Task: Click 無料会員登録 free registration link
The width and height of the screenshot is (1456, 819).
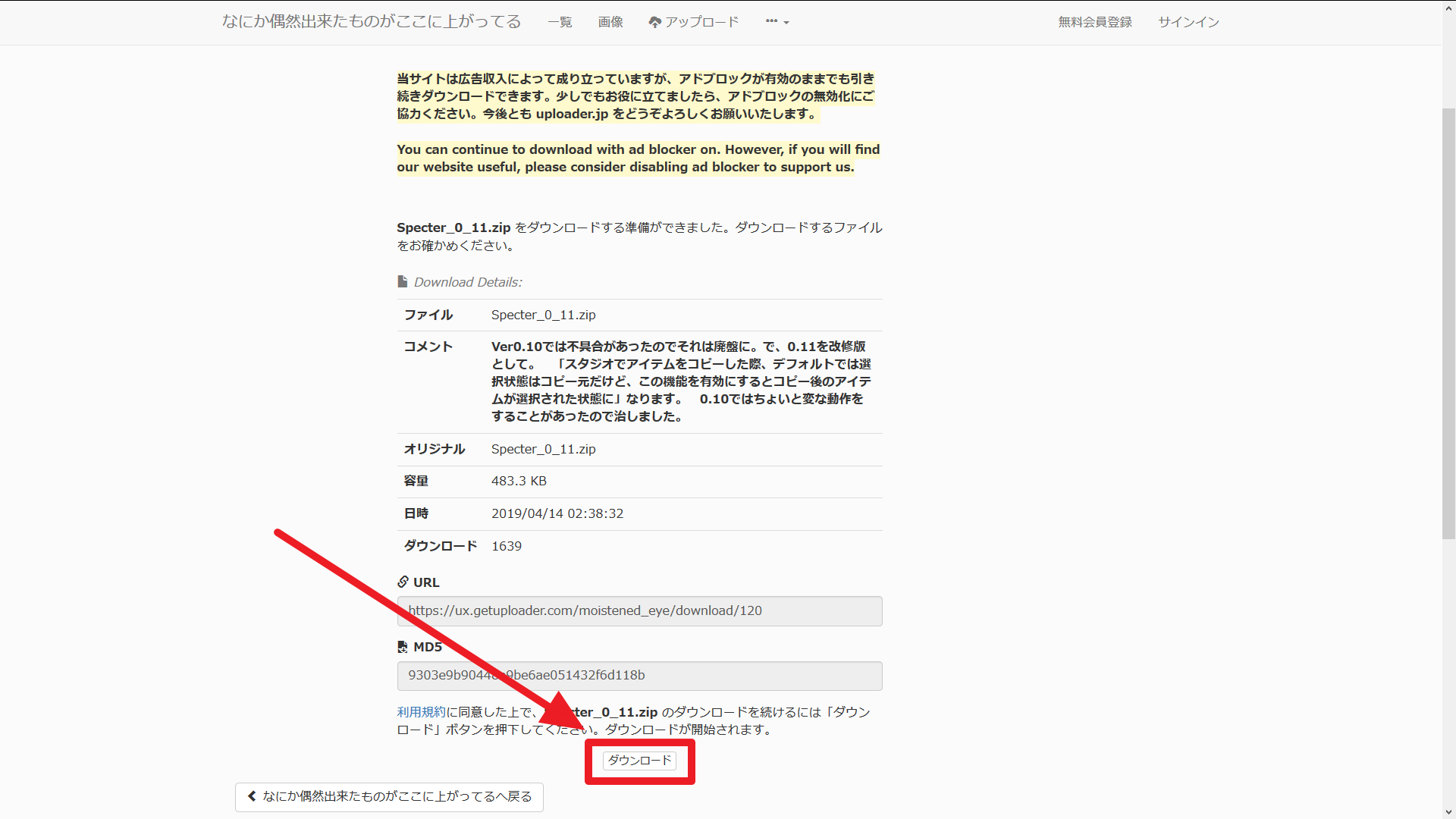Action: 1095,22
